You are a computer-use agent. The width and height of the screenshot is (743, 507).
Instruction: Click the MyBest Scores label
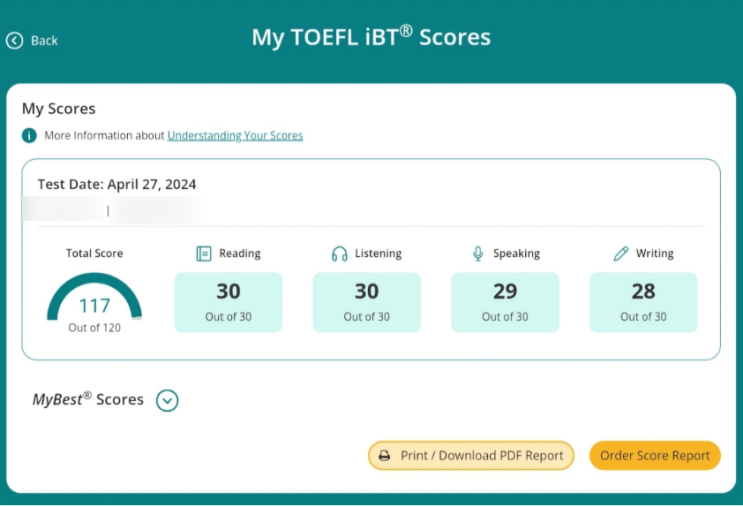(88, 399)
